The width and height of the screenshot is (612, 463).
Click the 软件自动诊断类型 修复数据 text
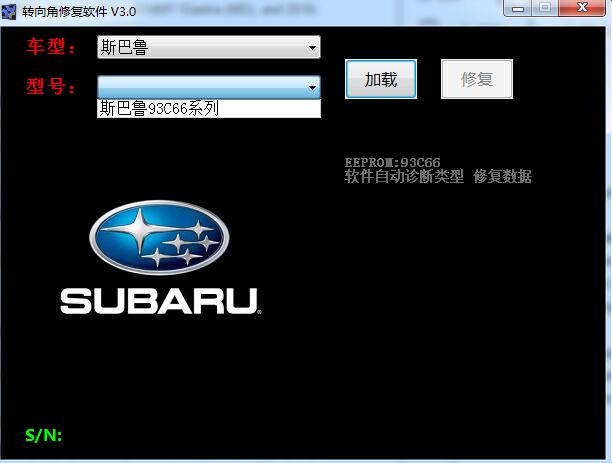pos(438,176)
